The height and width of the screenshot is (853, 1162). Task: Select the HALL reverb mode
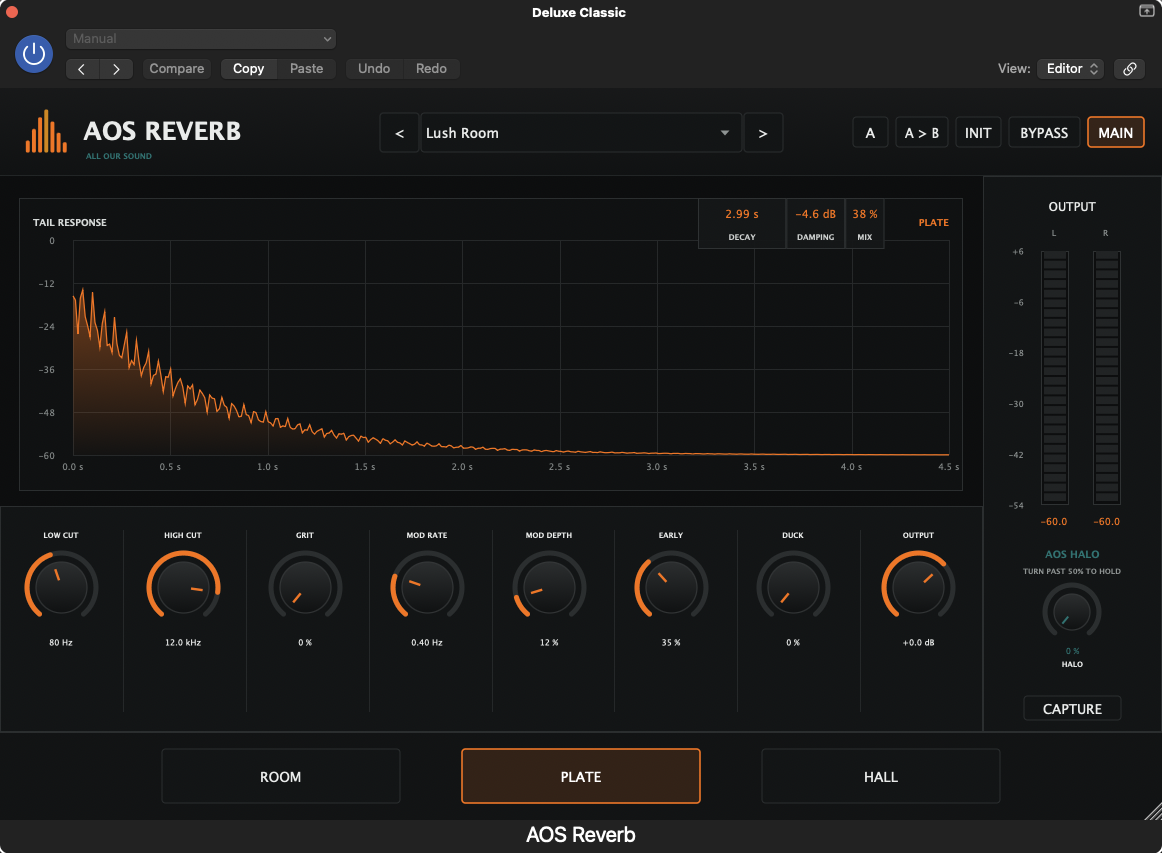point(880,776)
